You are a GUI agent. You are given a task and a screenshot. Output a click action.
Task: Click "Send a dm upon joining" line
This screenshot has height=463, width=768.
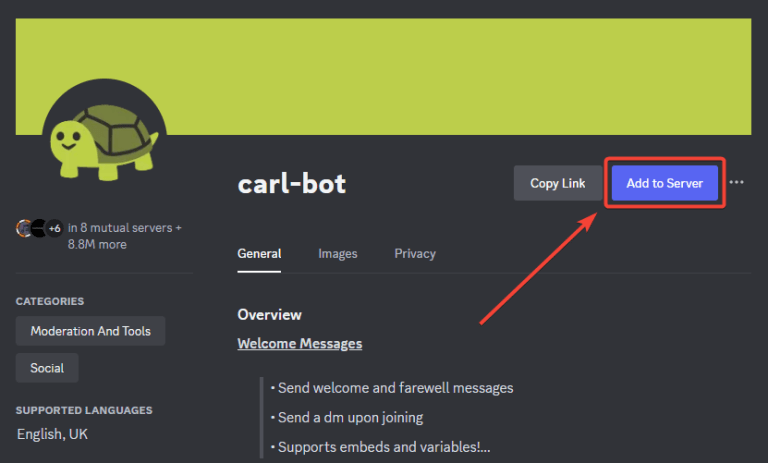coord(350,417)
